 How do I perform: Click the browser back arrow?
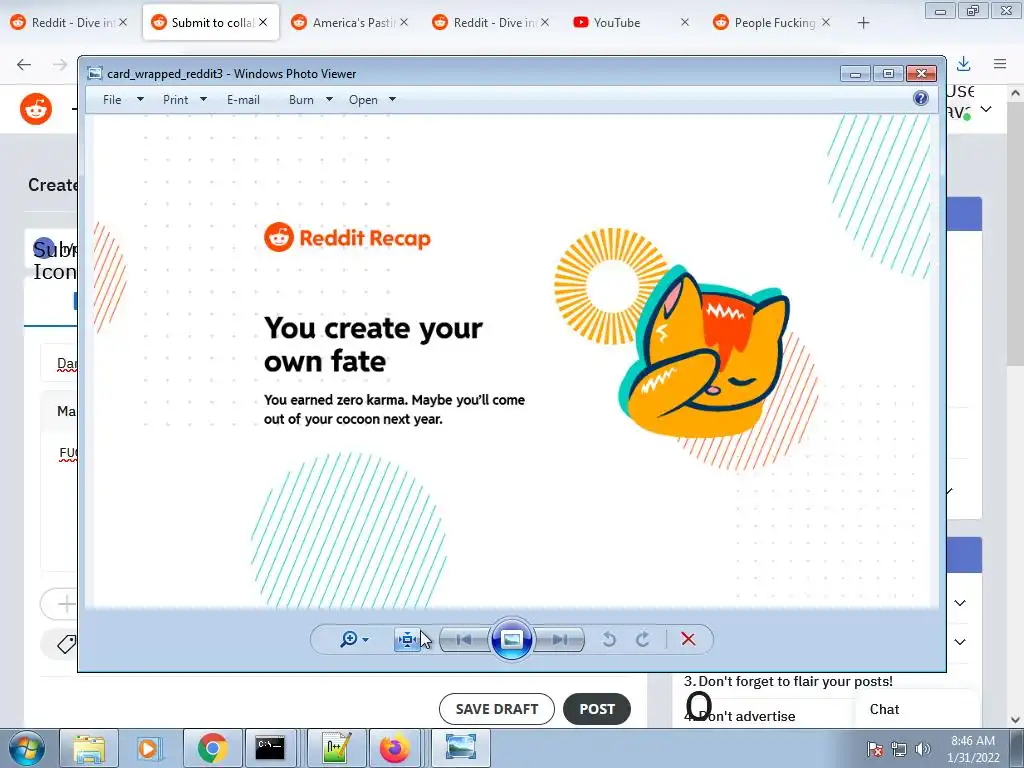coord(24,64)
